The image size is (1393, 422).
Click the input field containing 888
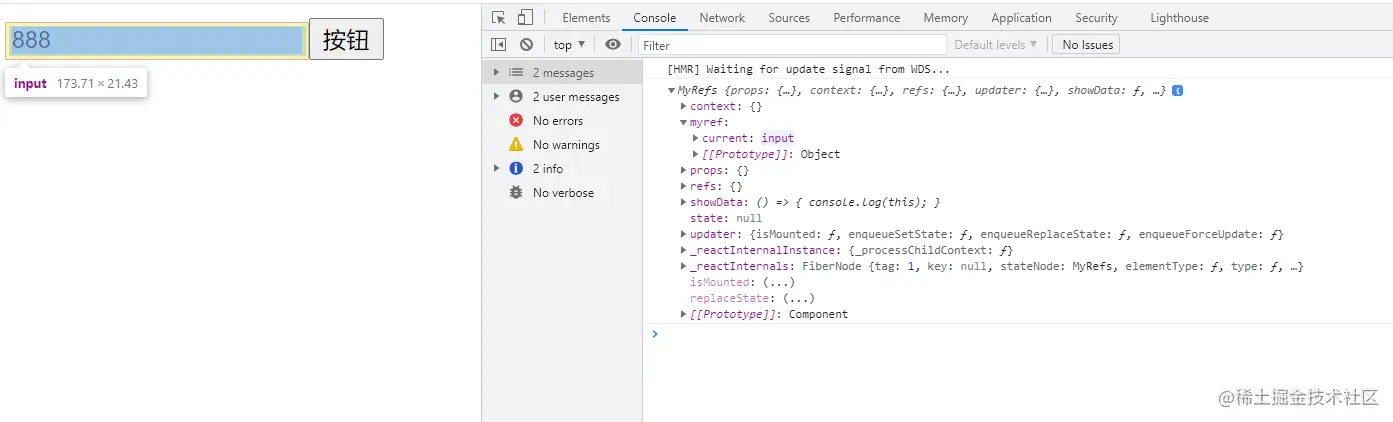coord(156,40)
